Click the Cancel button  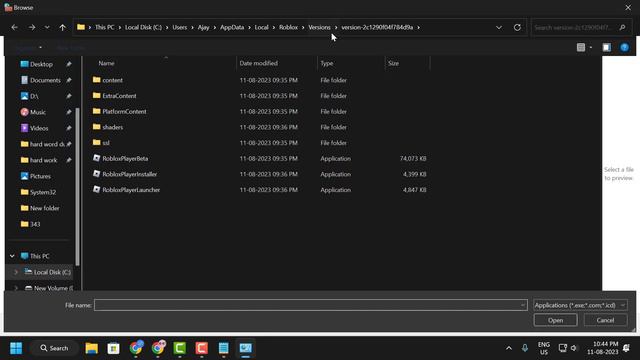click(605, 320)
